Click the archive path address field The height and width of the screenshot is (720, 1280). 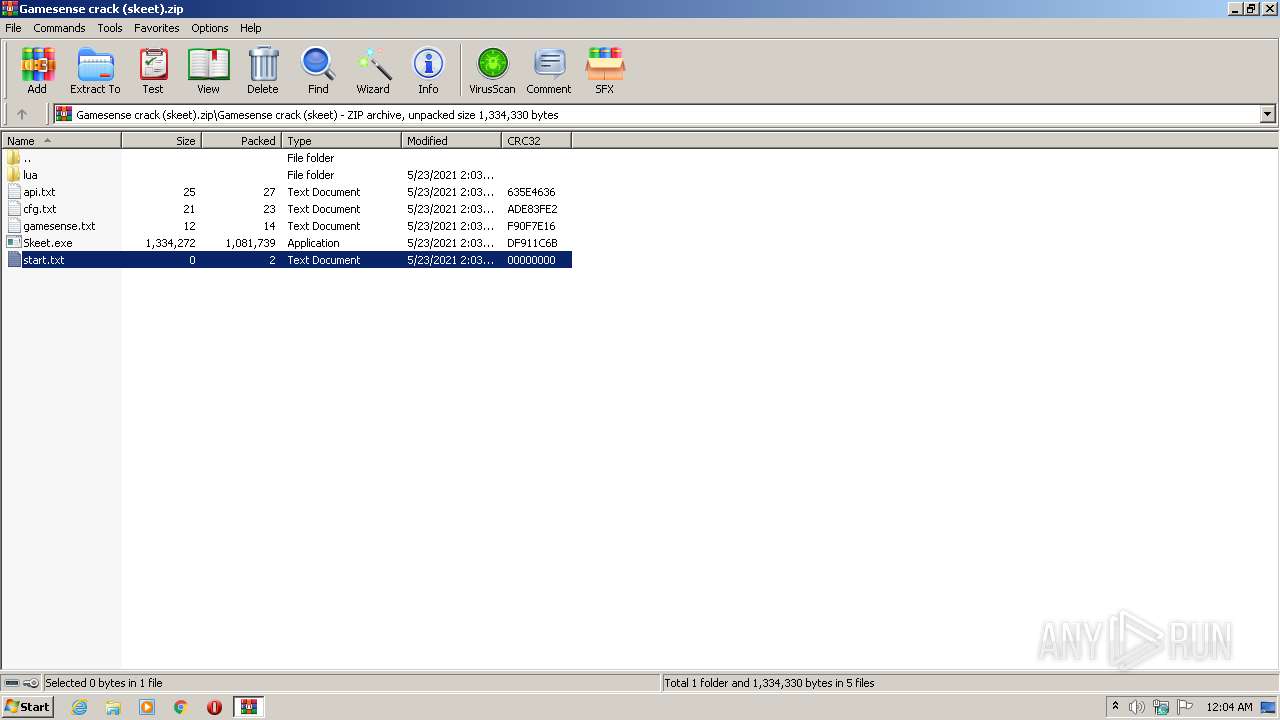point(657,114)
